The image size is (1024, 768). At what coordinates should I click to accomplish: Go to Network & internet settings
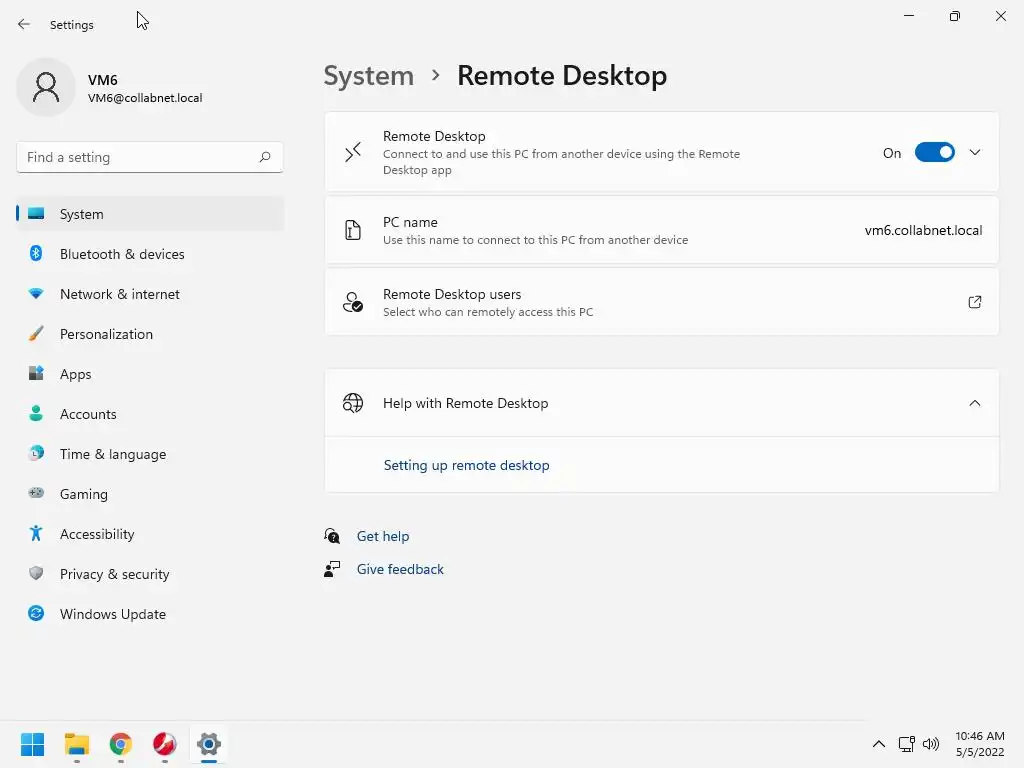(120, 294)
